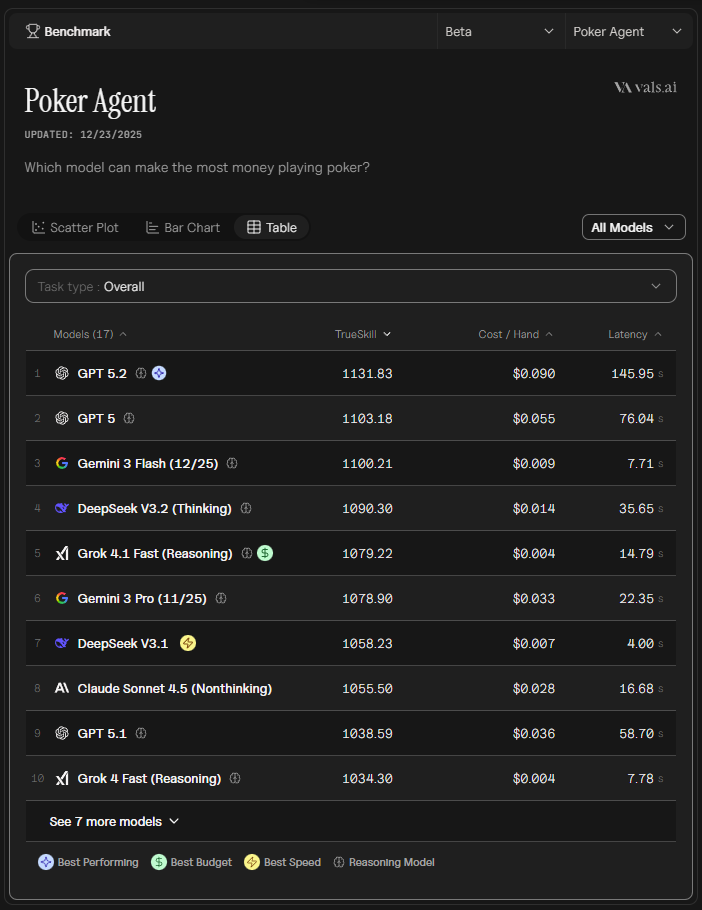
Task: Open the Task type Overall dropdown
Action: pyautogui.click(x=350, y=286)
